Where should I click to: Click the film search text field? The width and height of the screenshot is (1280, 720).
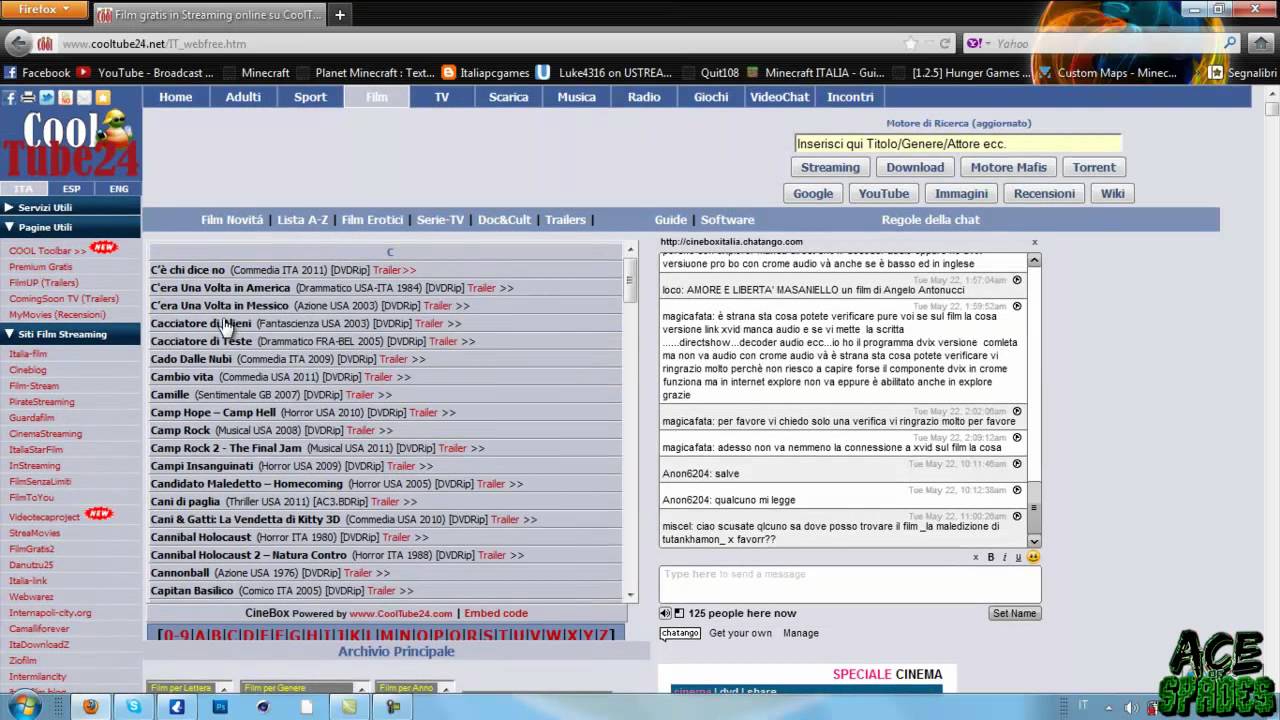coord(958,144)
